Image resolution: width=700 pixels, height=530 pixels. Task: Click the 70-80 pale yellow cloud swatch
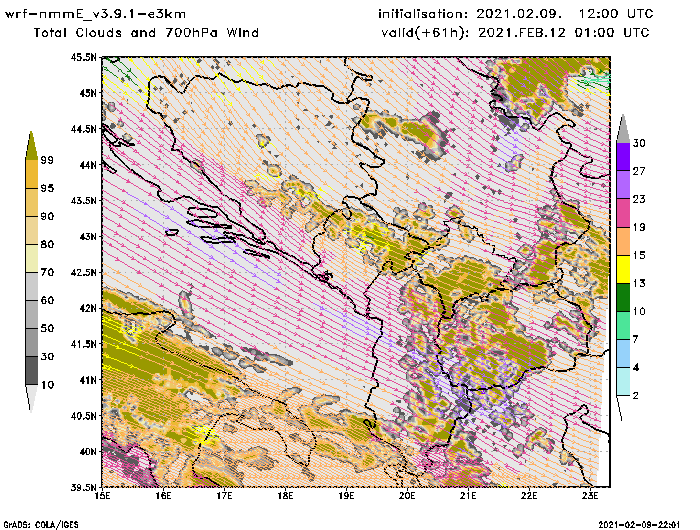click(32, 259)
